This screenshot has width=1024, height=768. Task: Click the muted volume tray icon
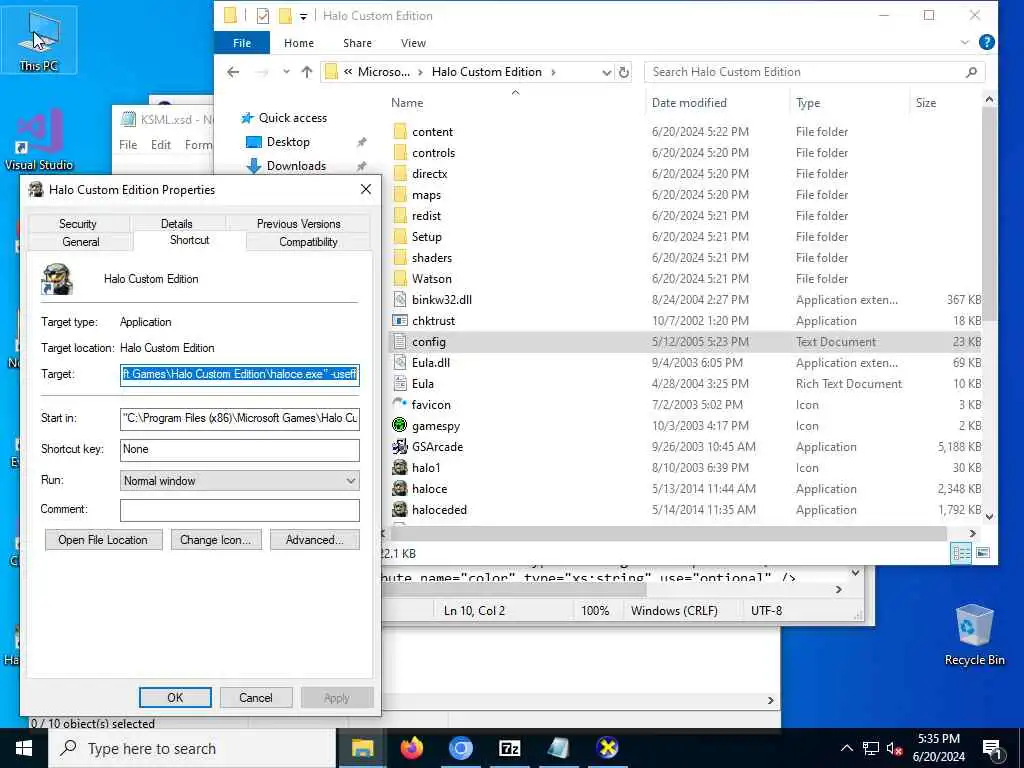click(x=894, y=748)
